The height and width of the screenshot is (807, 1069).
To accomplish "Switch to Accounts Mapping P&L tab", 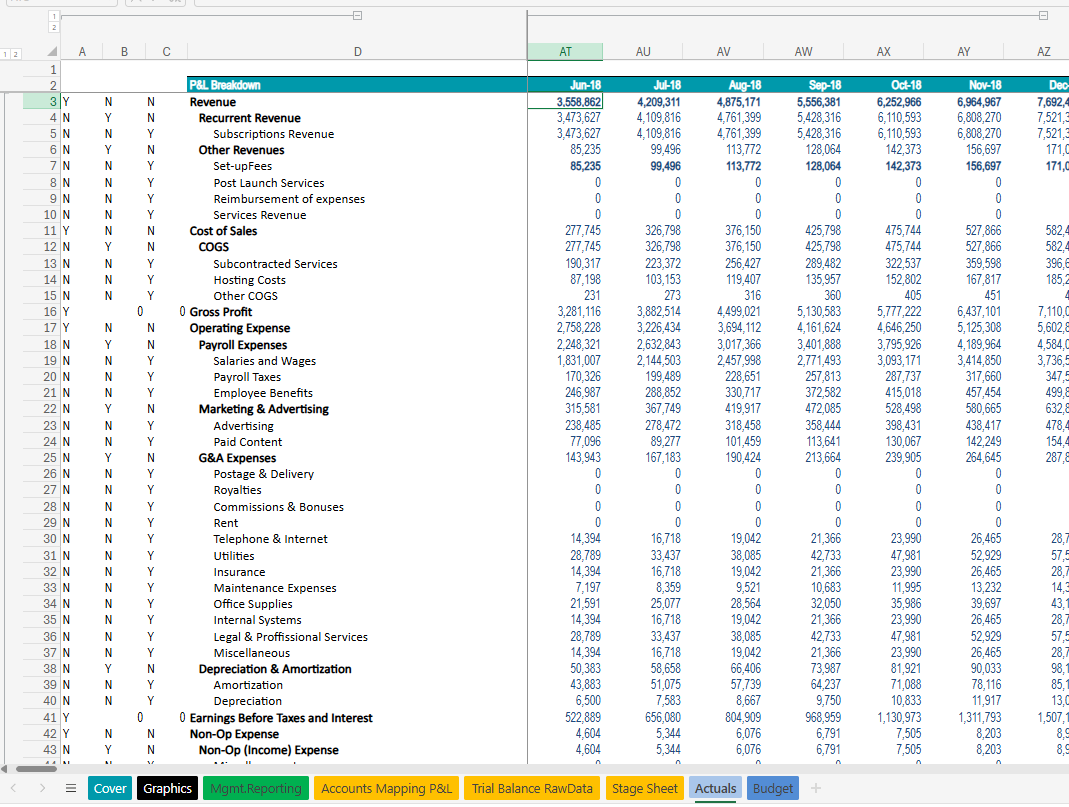I will pos(387,789).
